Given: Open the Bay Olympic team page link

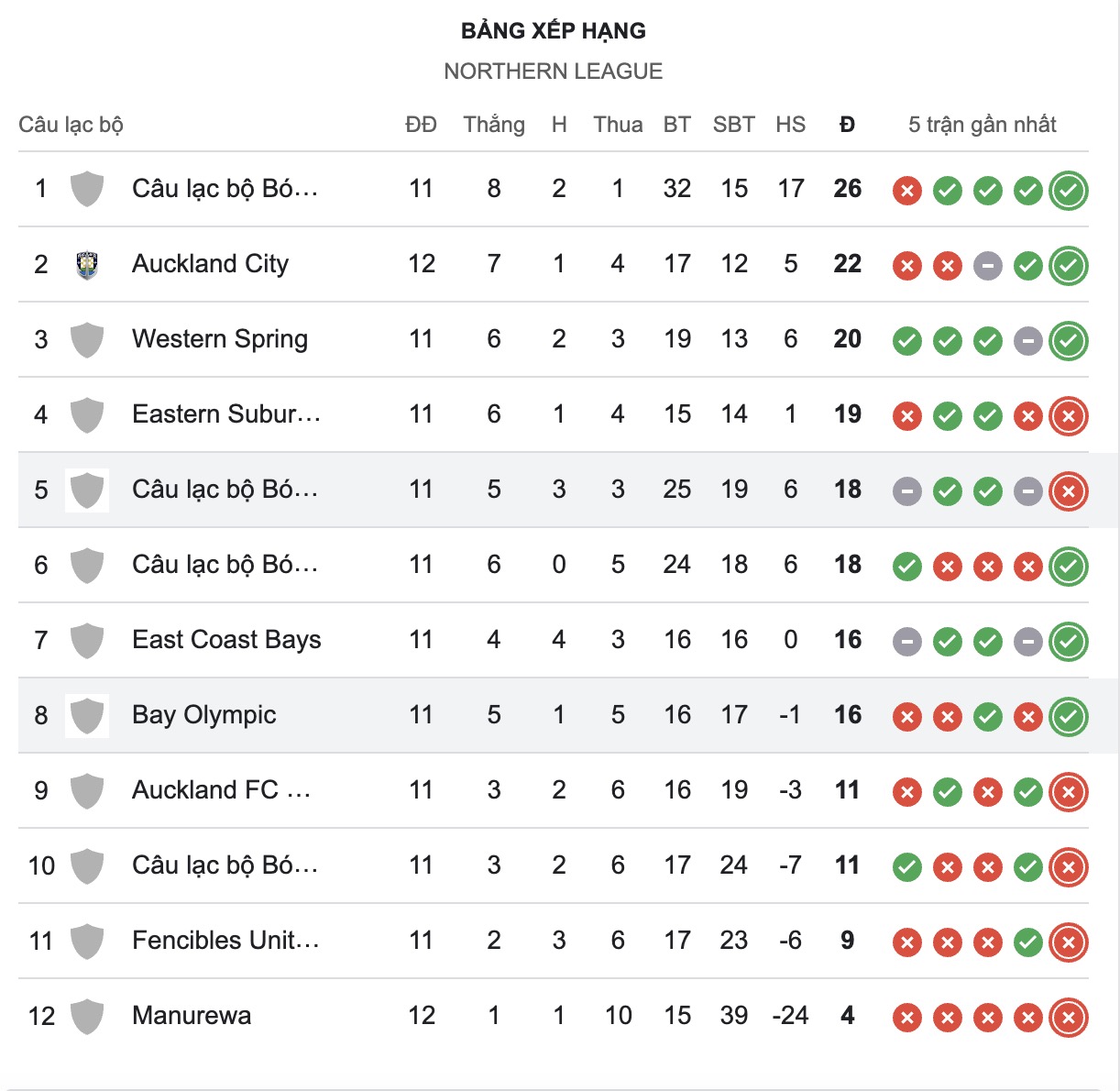Looking at the screenshot, I should (203, 716).
